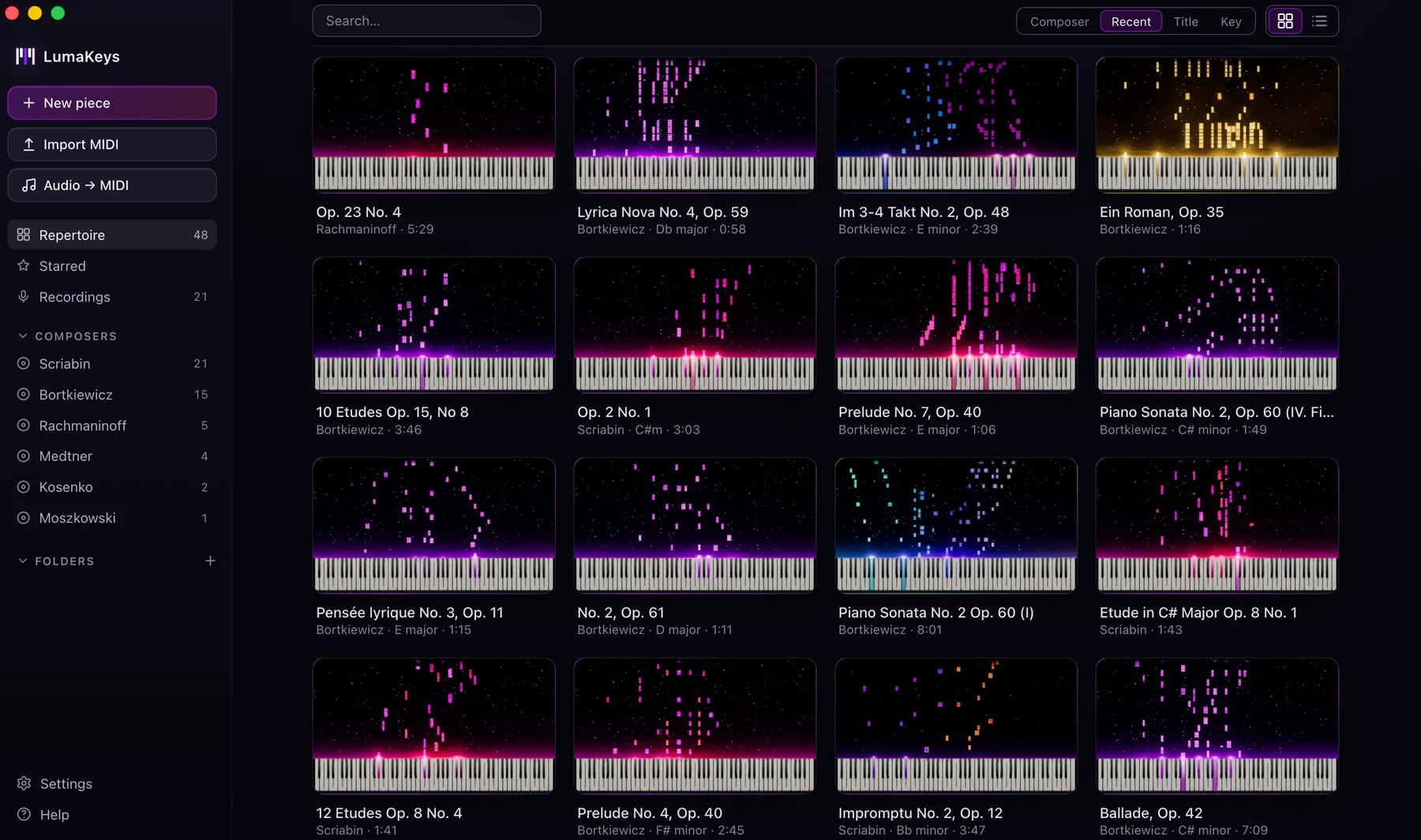Filter by composer Bortkiewicz
The image size is (1421, 840).
coord(112,394)
